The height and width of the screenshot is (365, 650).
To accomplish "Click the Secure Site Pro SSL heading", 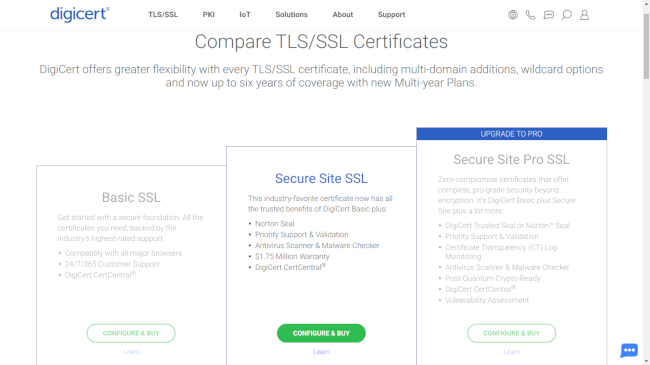I will click(x=512, y=159).
